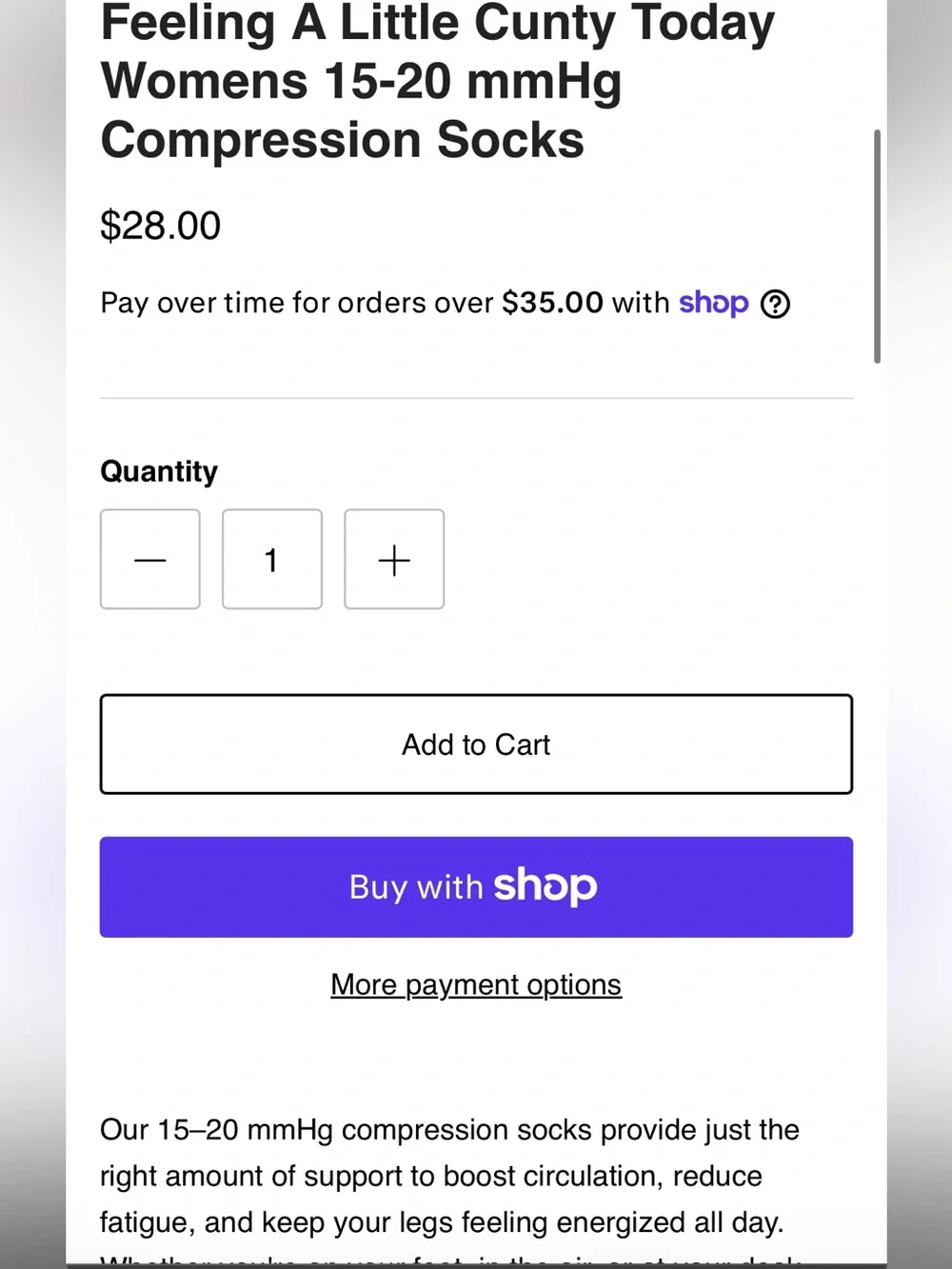
Task: Click the 'Compression Socks' title line
Action: [x=343, y=140]
